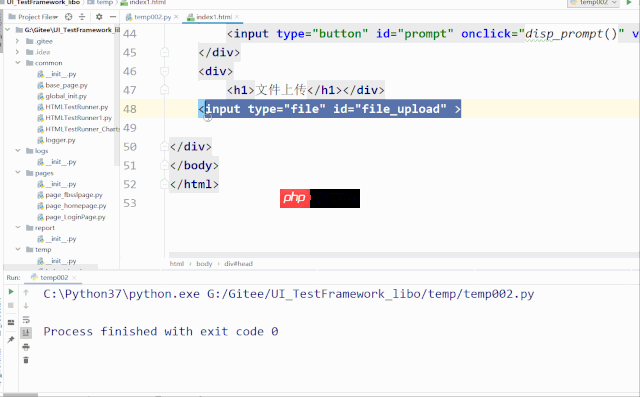The image size is (640, 397).
Task: Select the temp002 tab in Run panel
Action: point(54,277)
